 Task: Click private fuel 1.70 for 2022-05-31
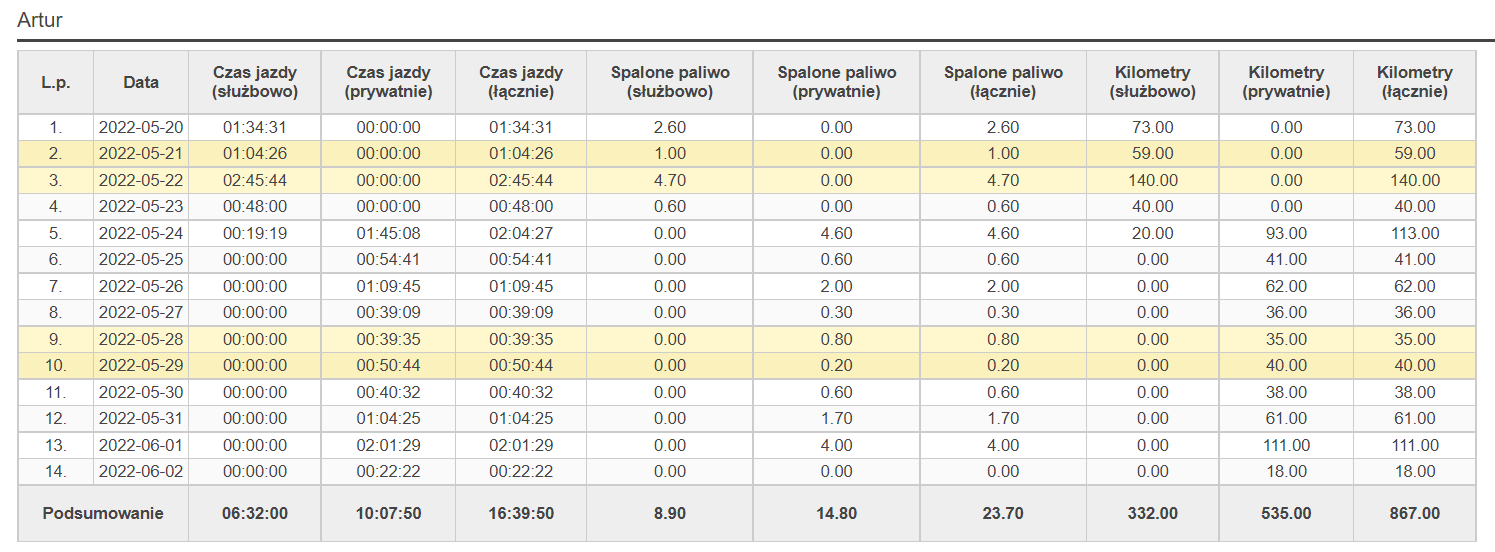coord(836,419)
